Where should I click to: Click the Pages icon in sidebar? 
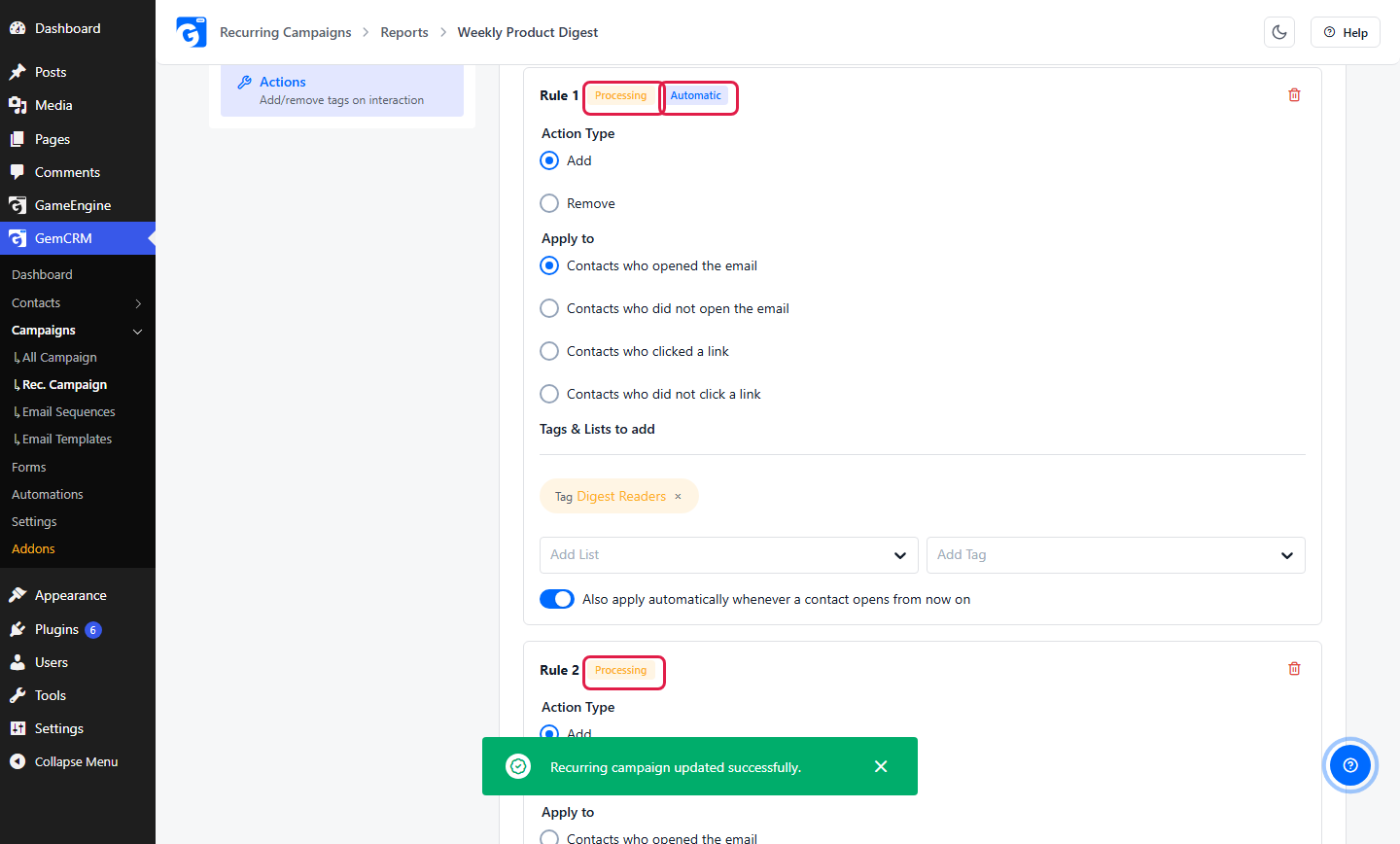tap(17, 139)
